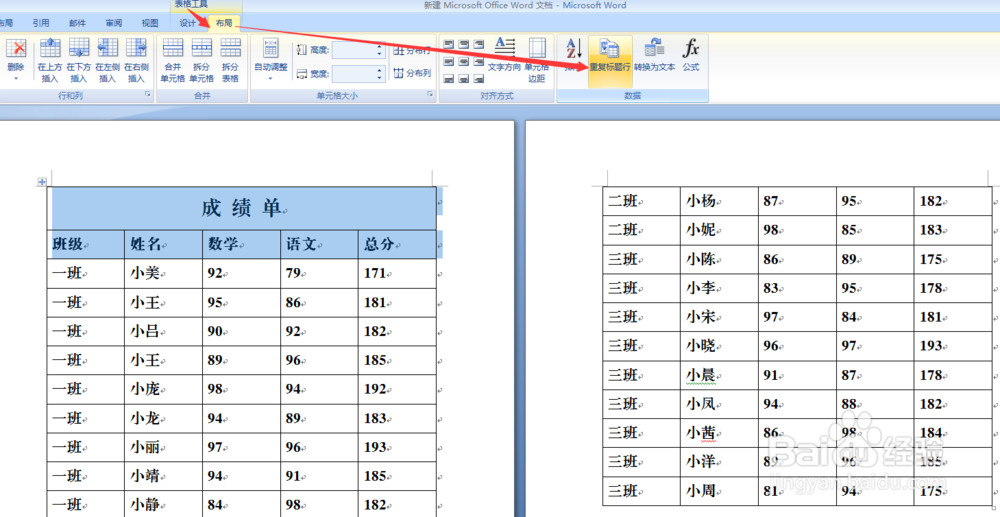Align cell text bottom left
The width and height of the screenshot is (1000, 517).
click(x=449, y=78)
